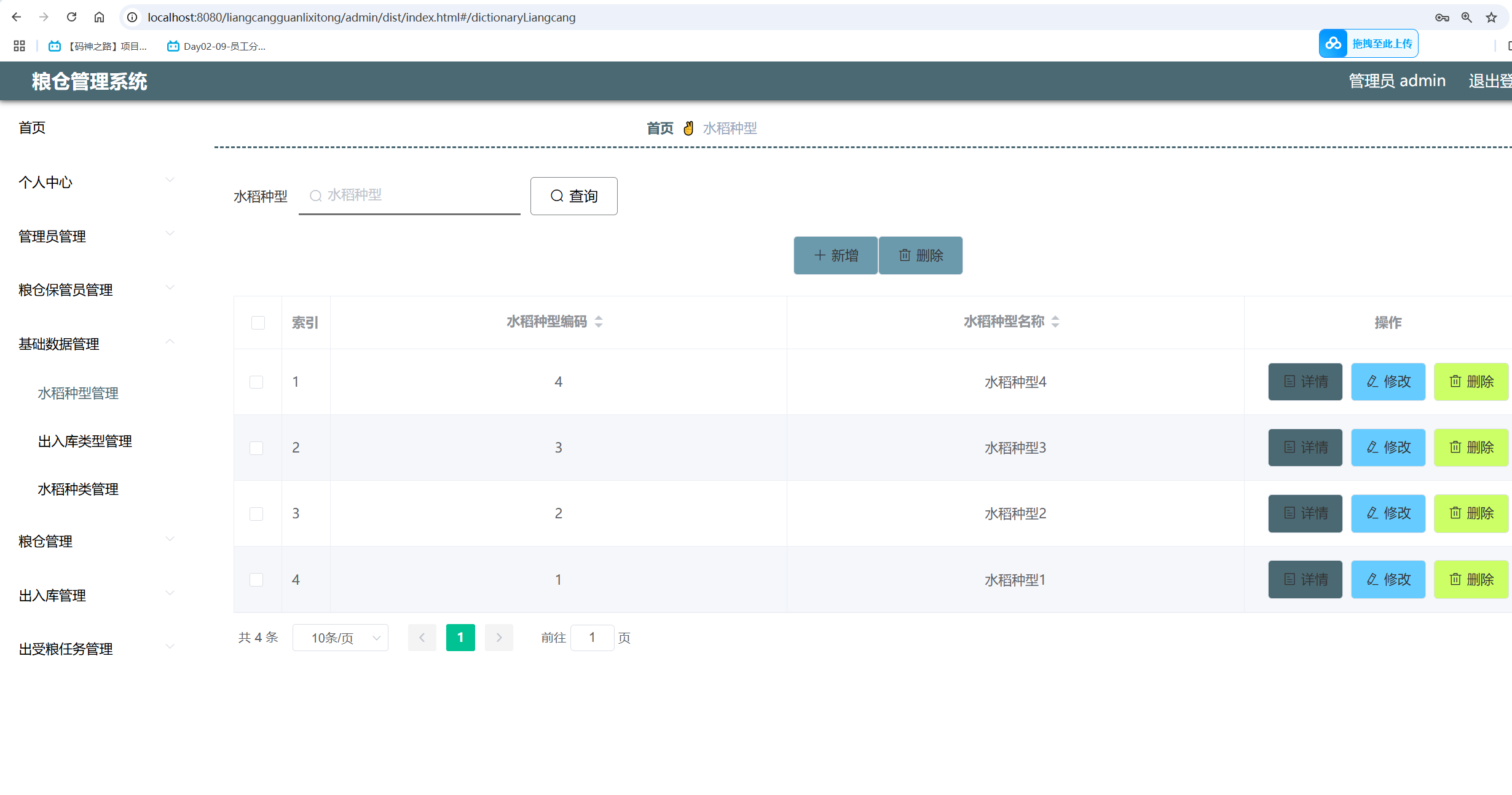Click 详情 for 水稻种型1 row
The width and height of the screenshot is (1512, 795).
1305,579
